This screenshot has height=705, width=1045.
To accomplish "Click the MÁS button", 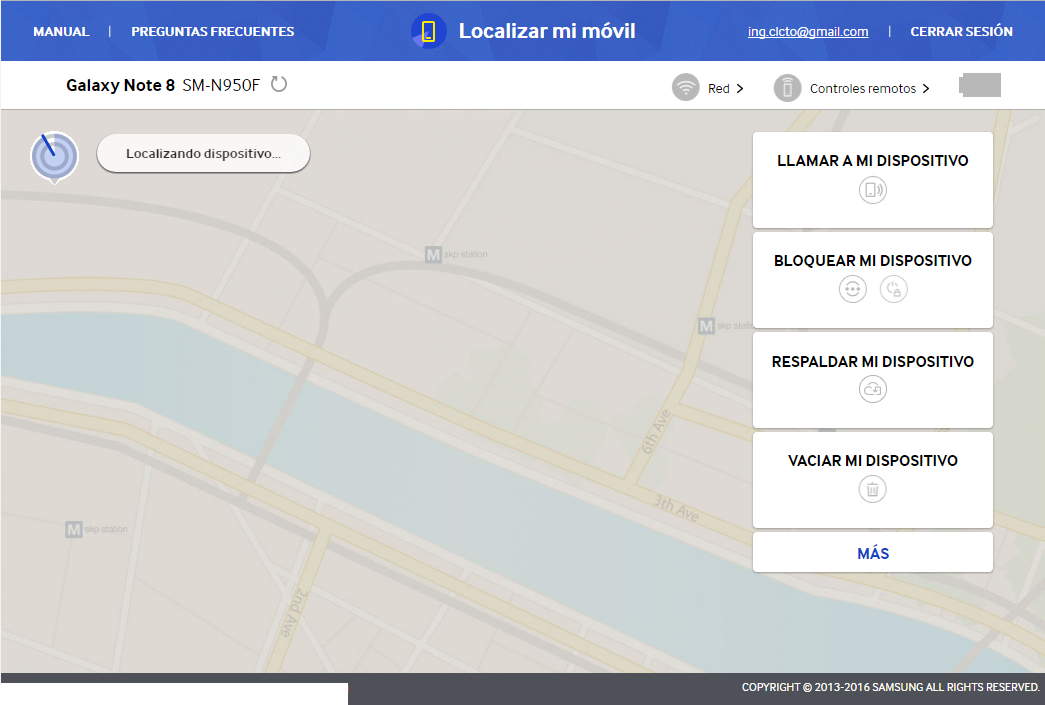I will coord(872,552).
